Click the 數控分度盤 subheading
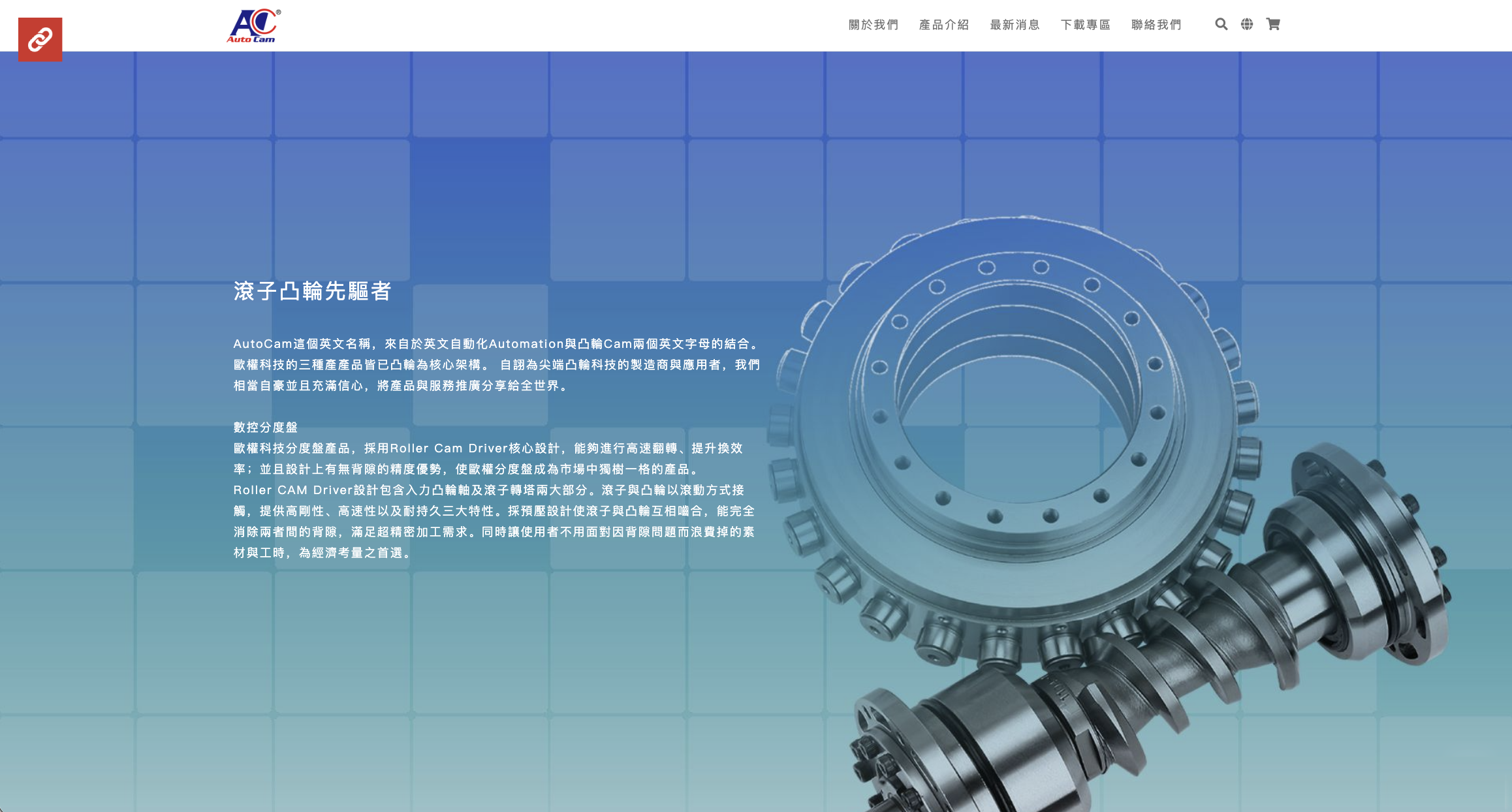Screen dimensions: 1512x812 coord(266,428)
